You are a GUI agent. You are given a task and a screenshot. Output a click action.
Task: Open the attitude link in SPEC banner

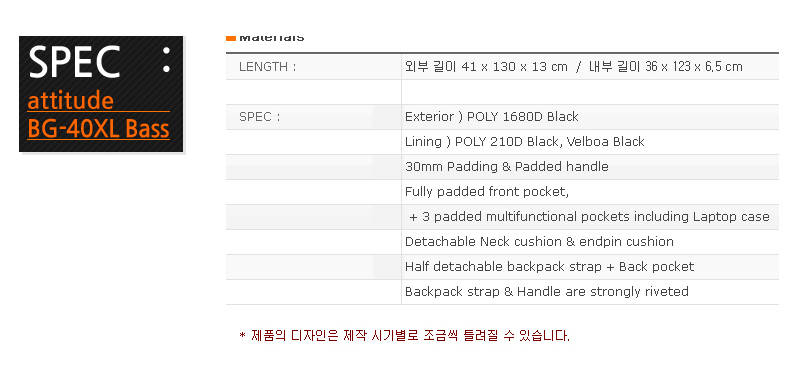click(x=70, y=101)
